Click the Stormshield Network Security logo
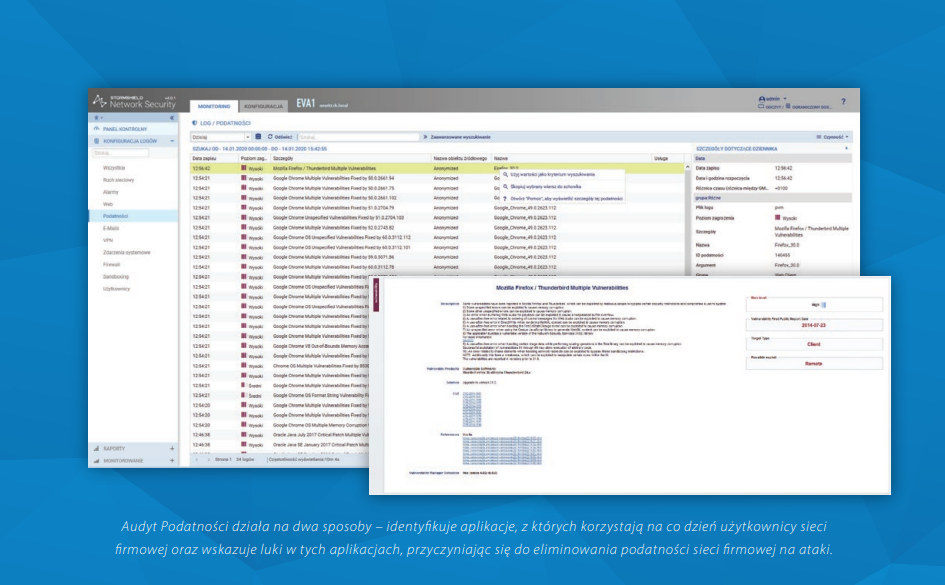Screen dimensions: 945x585 (130, 101)
